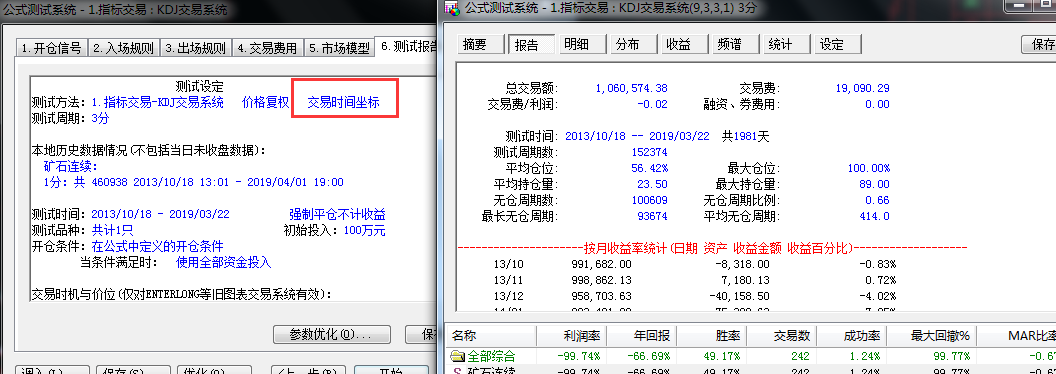Click the 交易时间坐标 link
Viewport: 1056px width, 374px height.
click(343, 102)
